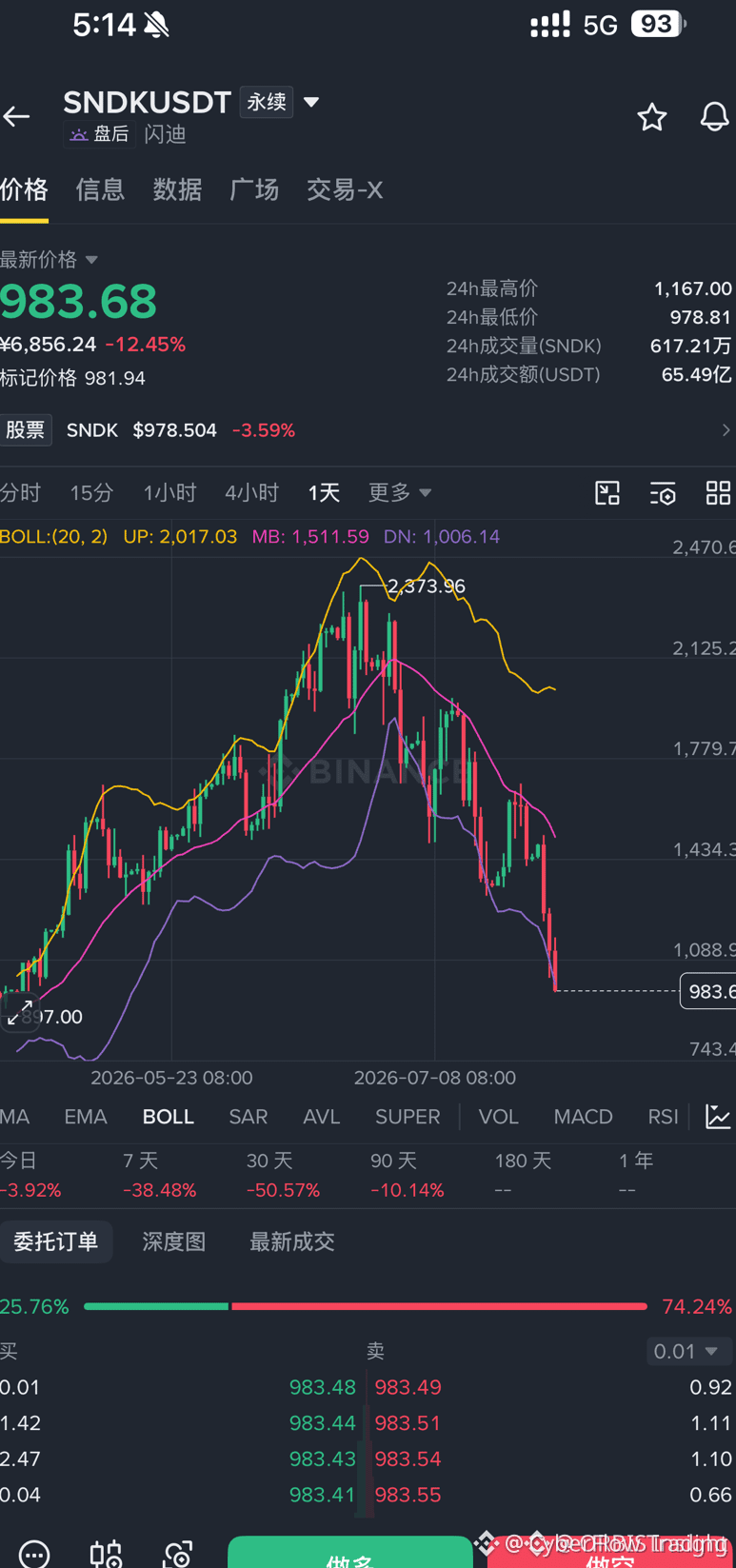Image resolution: width=736 pixels, height=1568 pixels.
Task: Open the indicator line-chart icon beside RSI
Action: click(718, 1117)
